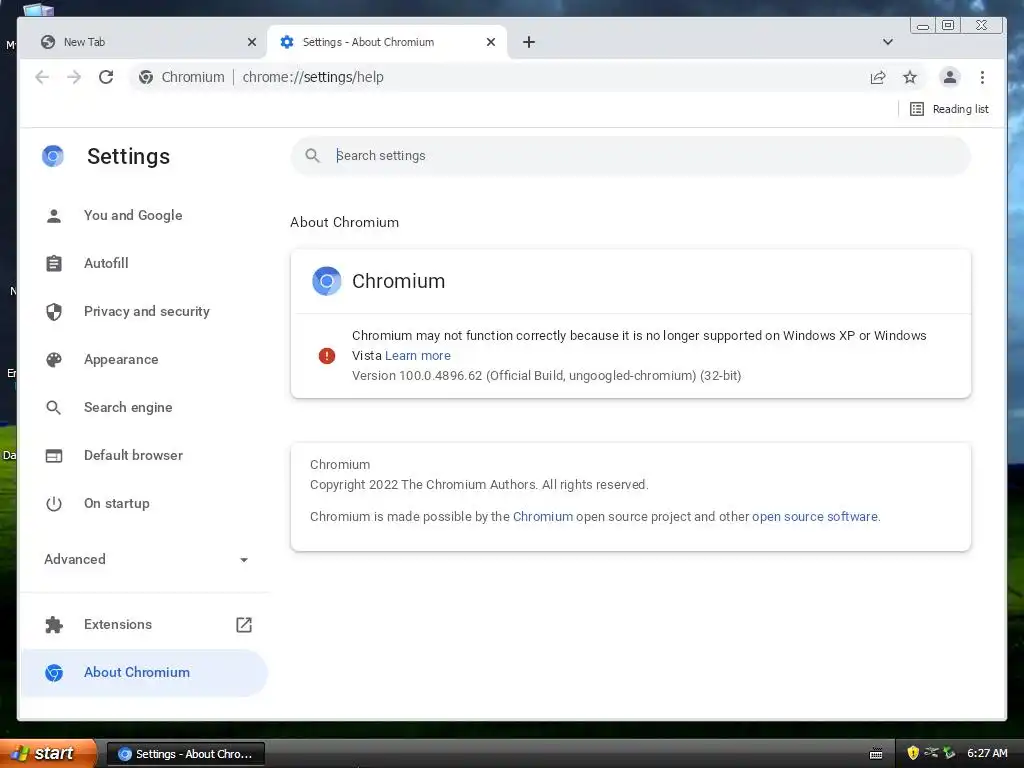Click the red warning error icon
The width and height of the screenshot is (1024, 768).
[327, 356]
